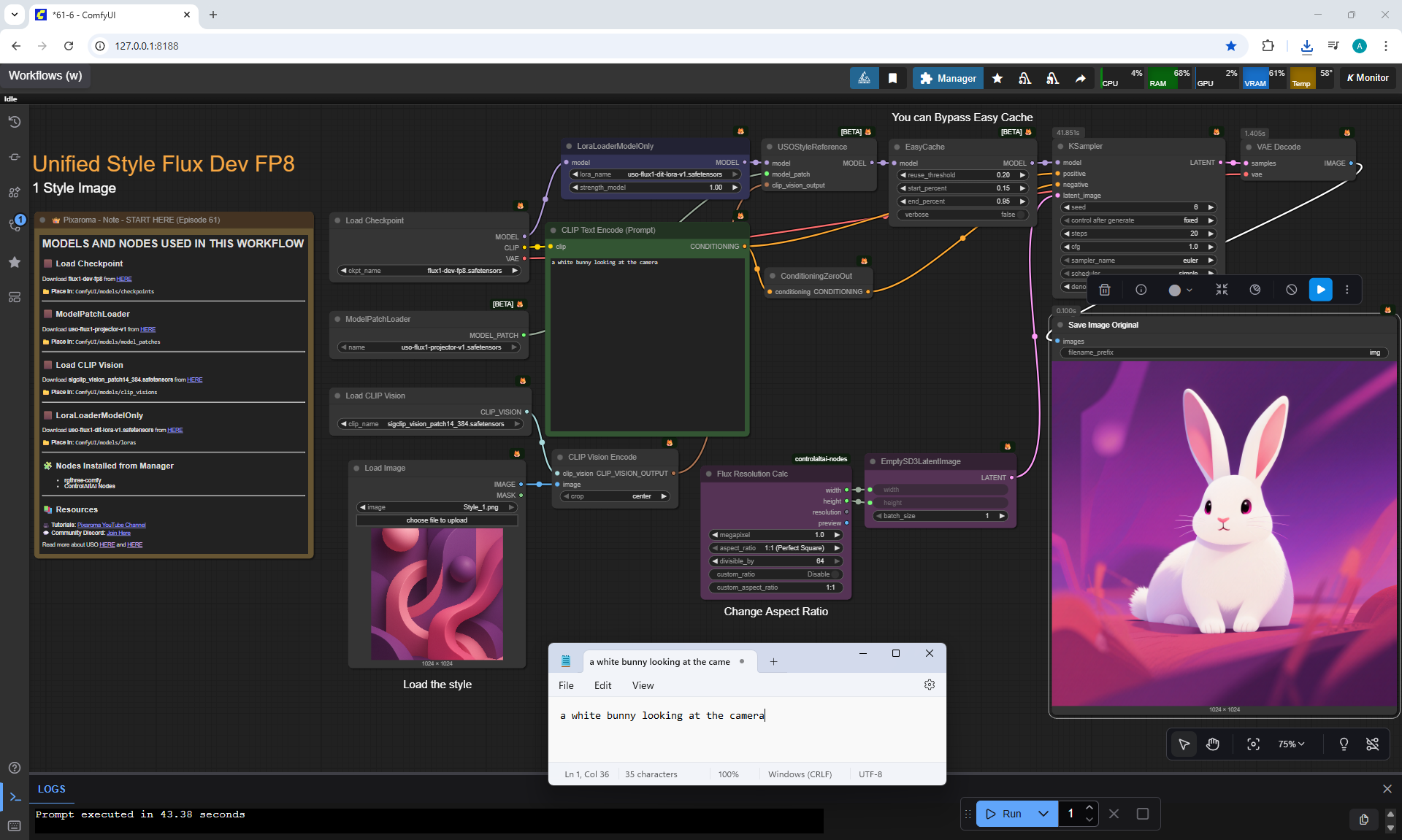Open the Notepad Edit menu
1402x840 pixels.
click(x=602, y=685)
